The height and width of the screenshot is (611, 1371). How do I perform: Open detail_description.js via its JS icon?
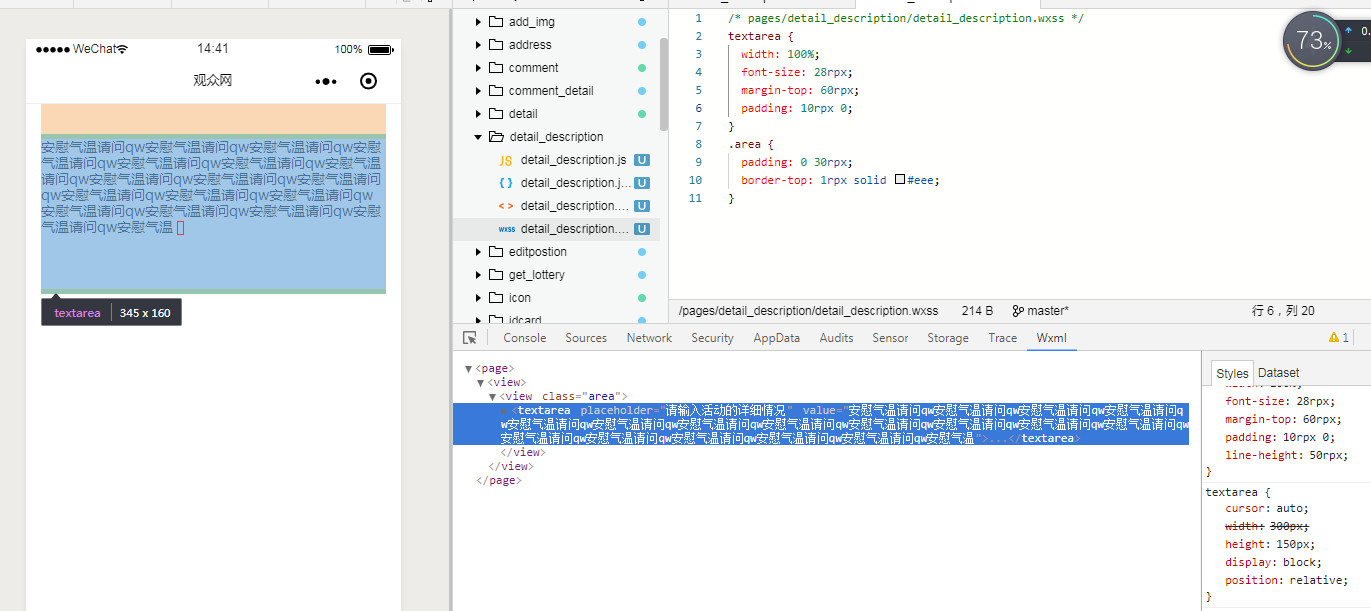tap(506, 160)
